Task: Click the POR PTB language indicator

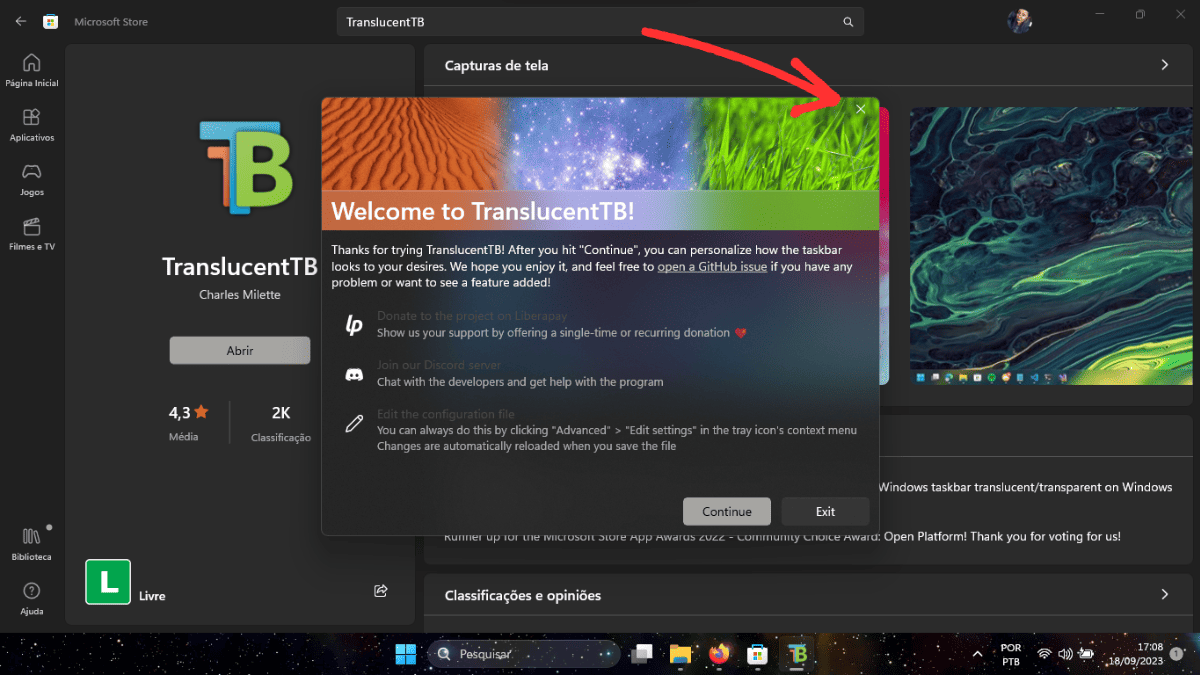Action: pos(1011,654)
